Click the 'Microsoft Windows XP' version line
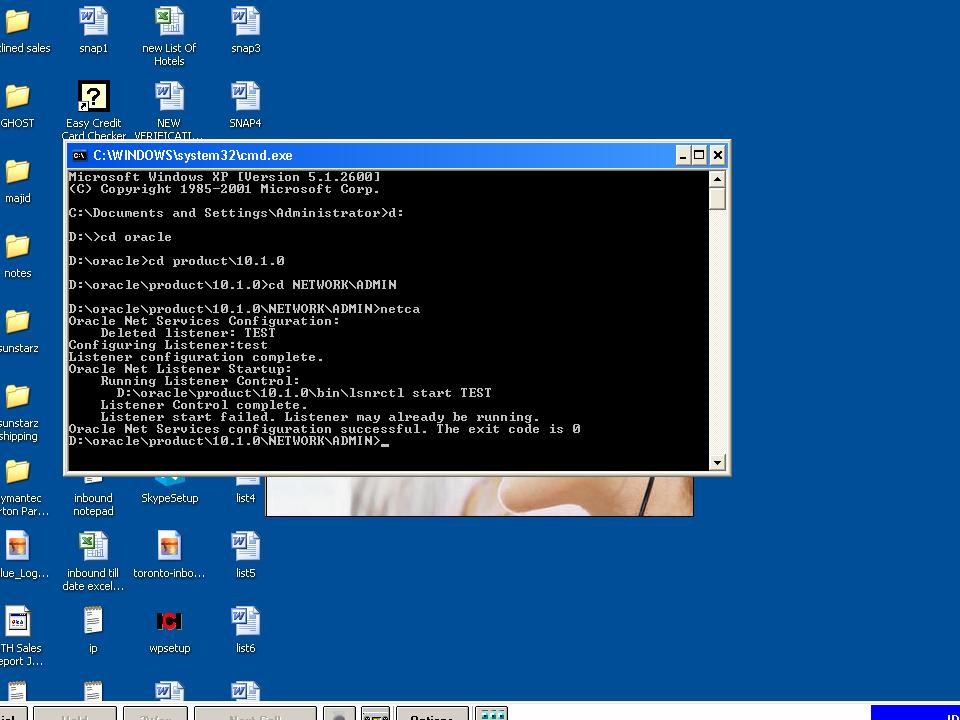Image resolution: width=960 pixels, height=720 pixels. [225, 177]
